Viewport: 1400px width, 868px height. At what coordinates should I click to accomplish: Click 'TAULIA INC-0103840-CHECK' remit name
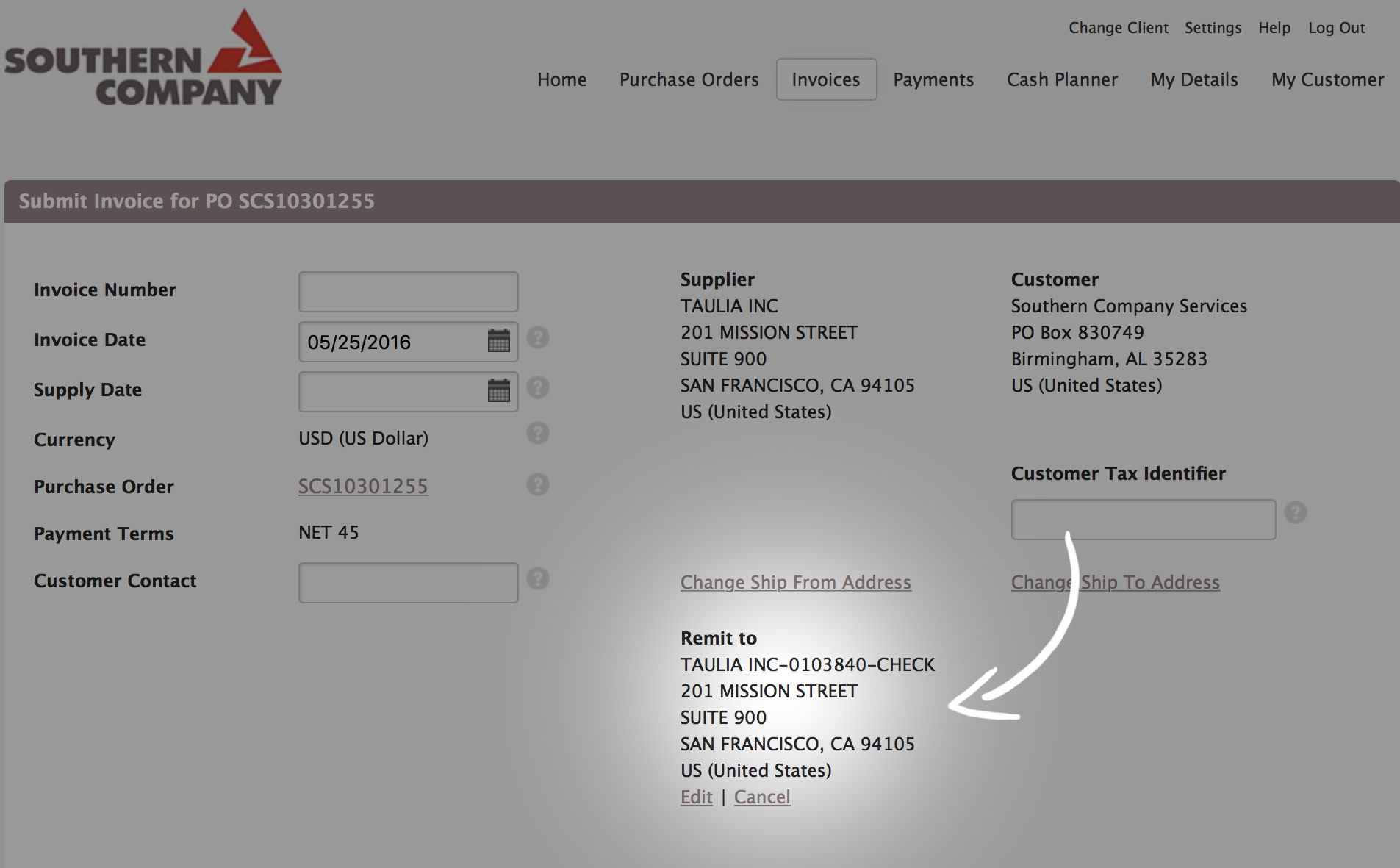[808, 664]
